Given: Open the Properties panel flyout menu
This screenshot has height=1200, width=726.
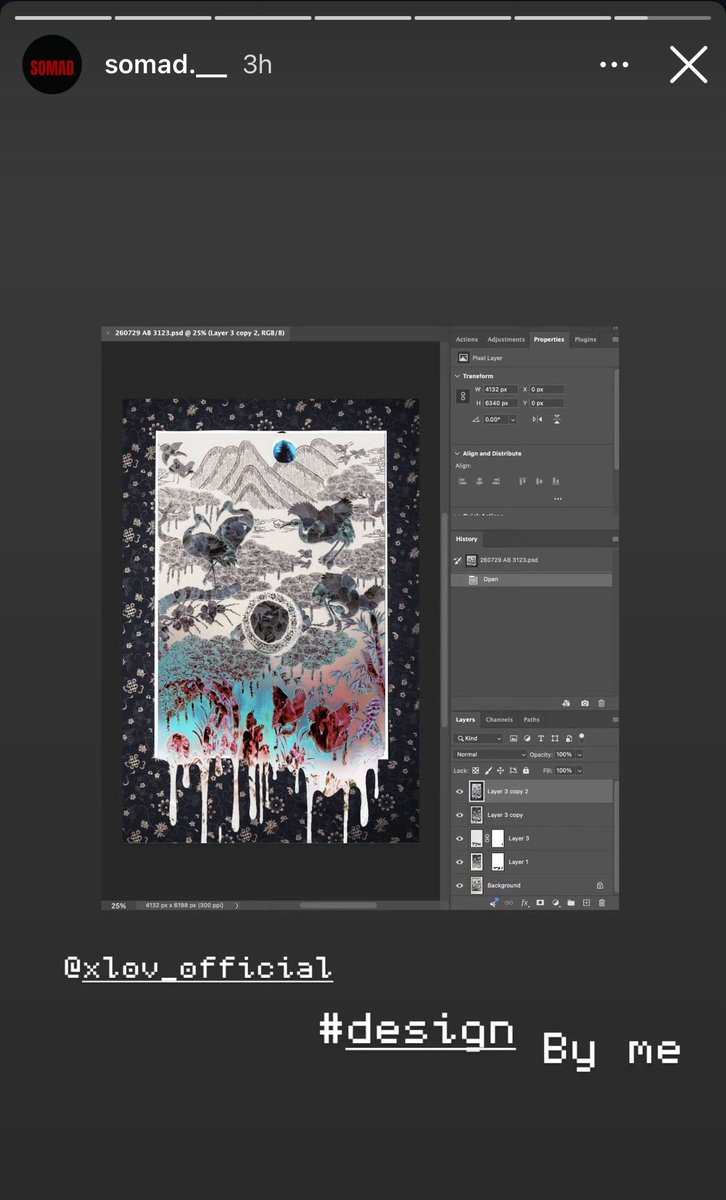Looking at the screenshot, I should 614,340.
